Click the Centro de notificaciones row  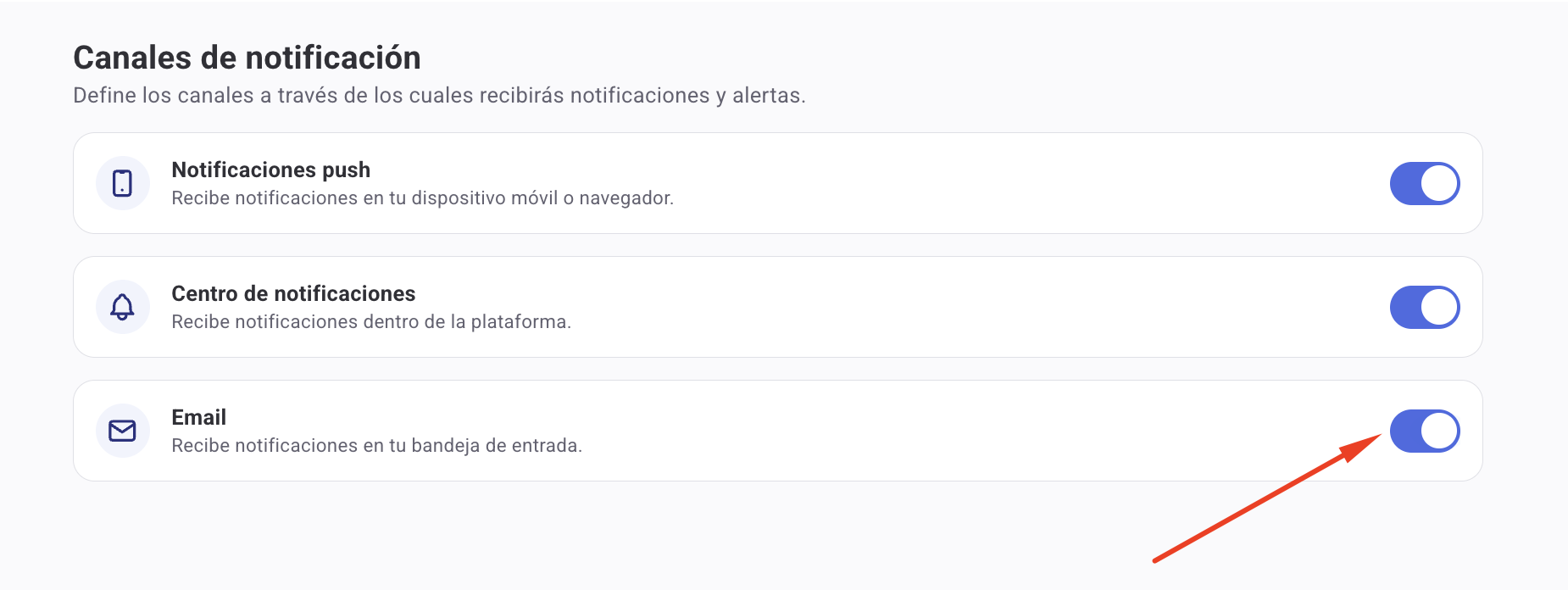pos(763,307)
